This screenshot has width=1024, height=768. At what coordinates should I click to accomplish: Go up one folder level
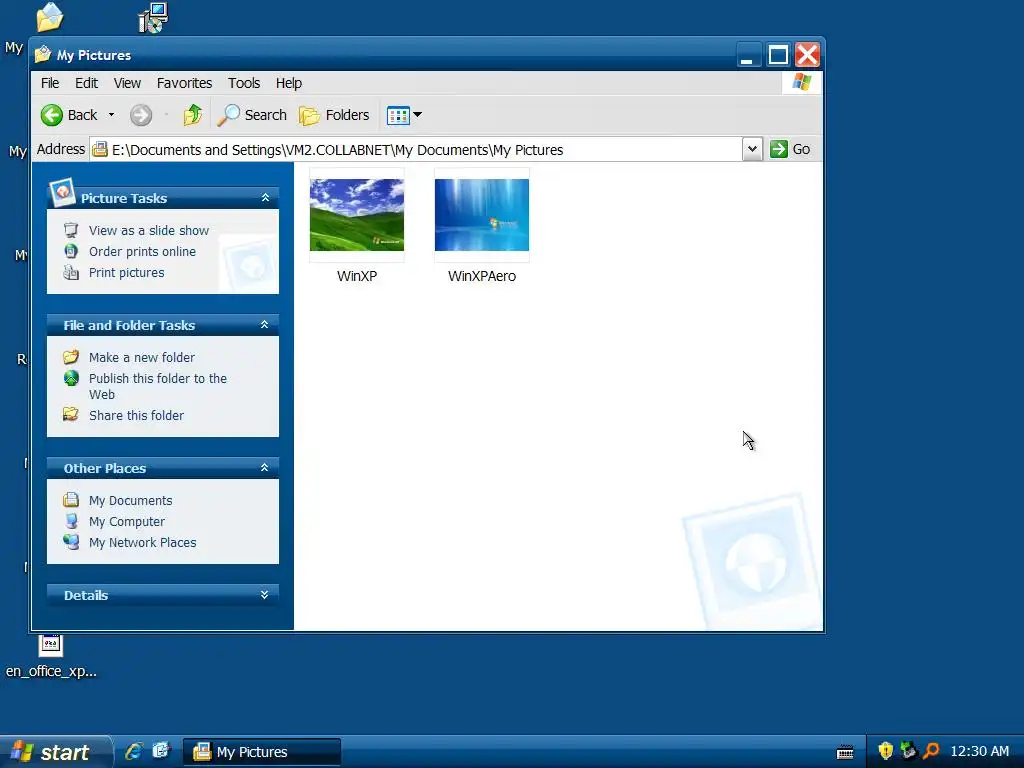(x=193, y=115)
